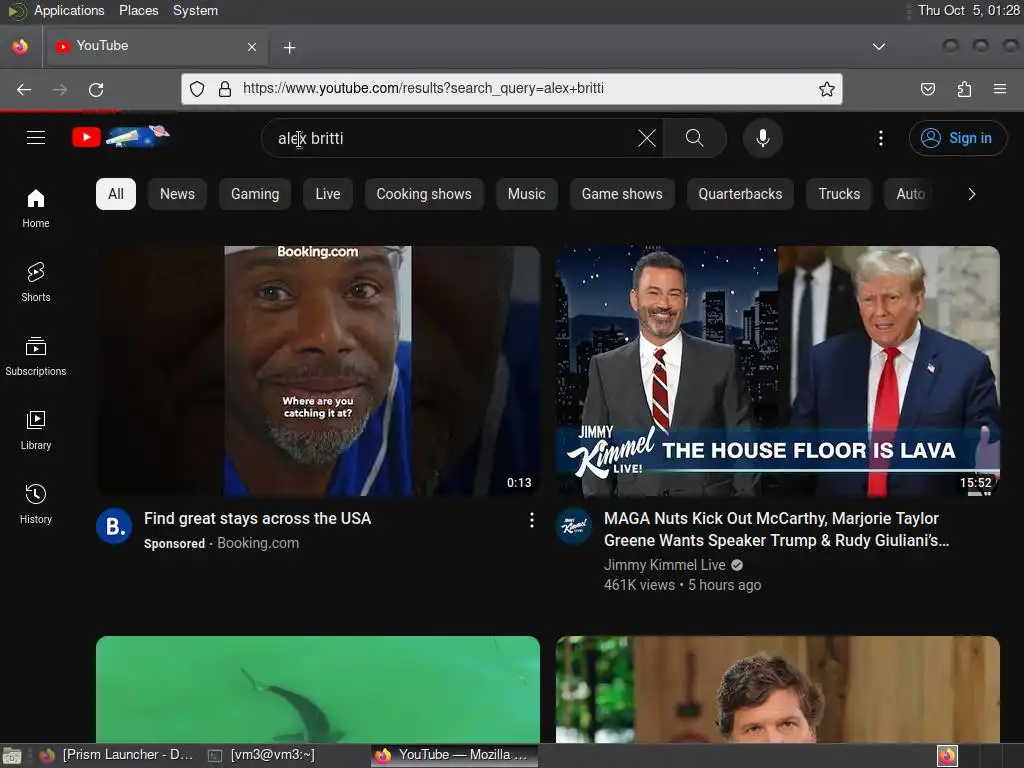
Task: Filter results by Game shows
Action: (x=622, y=194)
